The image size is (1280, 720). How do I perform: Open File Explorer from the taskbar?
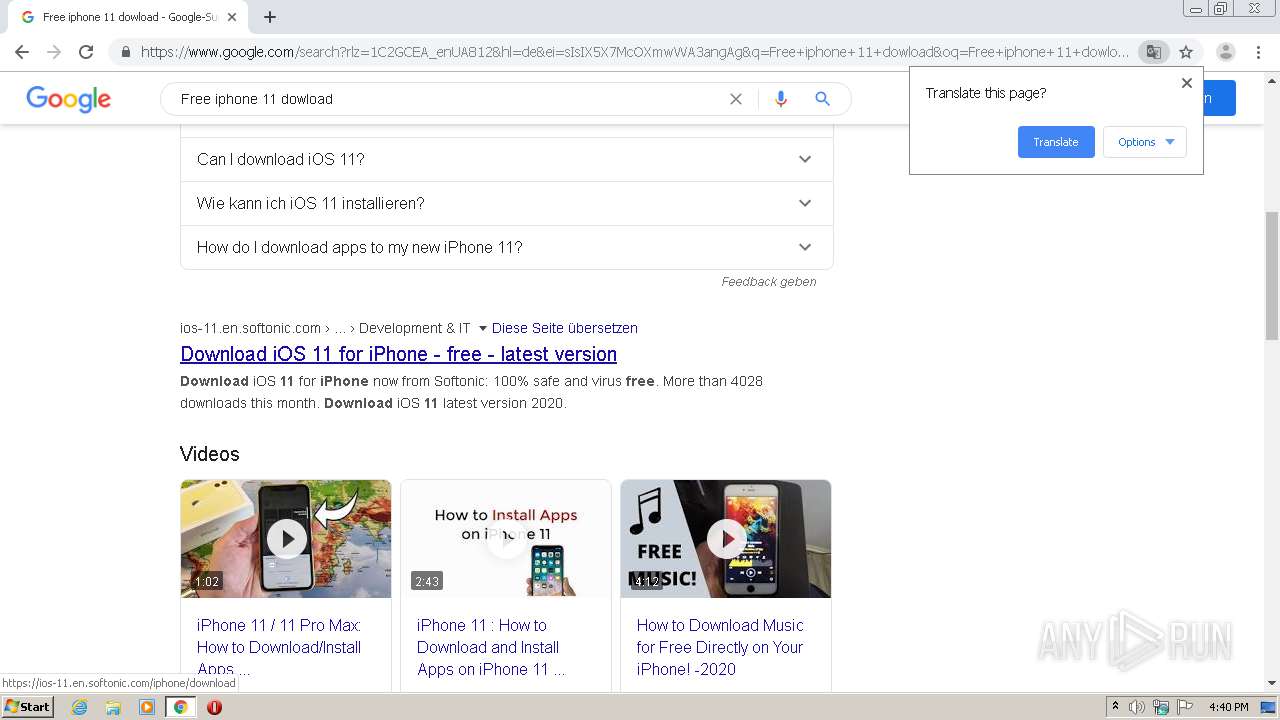(113, 707)
